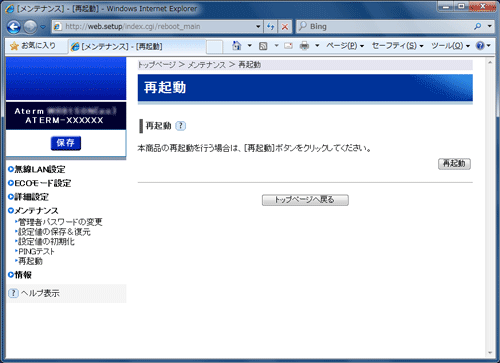This screenshot has width=500, height=363.
Task: Click the Print icon in toolbar
Action: (304, 46)
